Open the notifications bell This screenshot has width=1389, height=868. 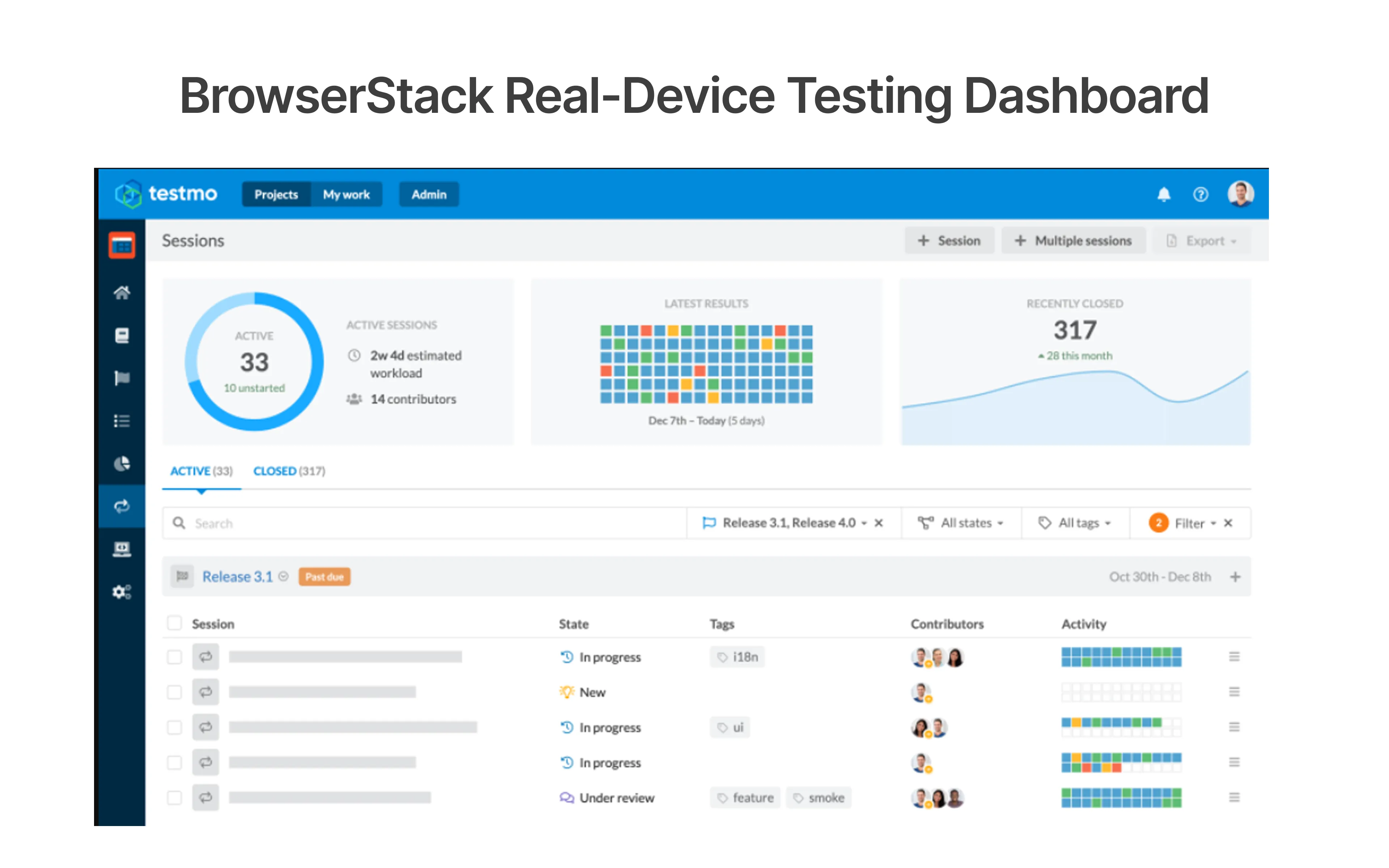click(x=1163, y=195)
